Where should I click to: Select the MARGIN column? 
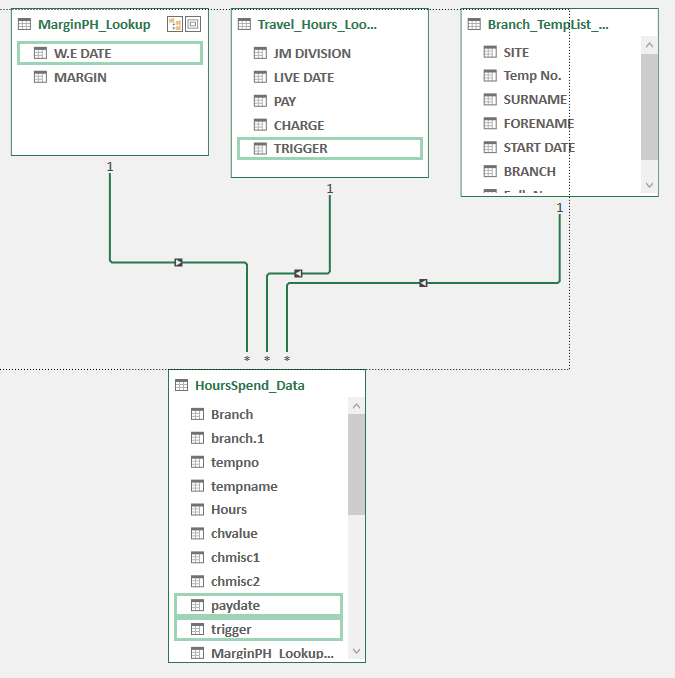110,77
